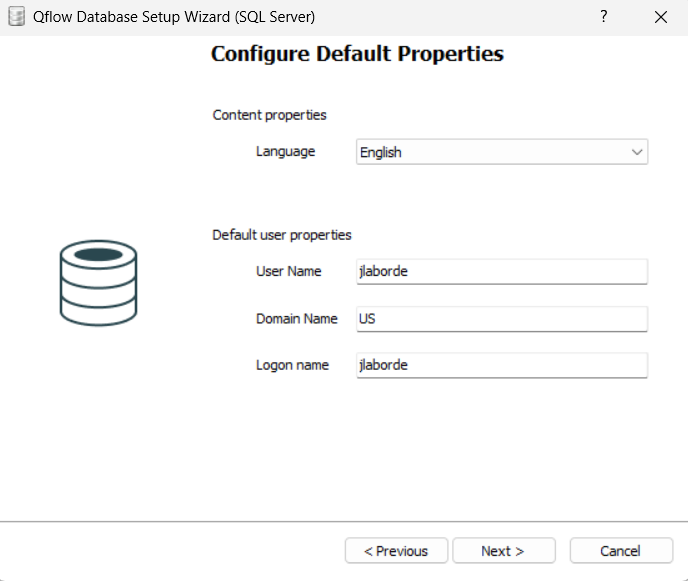Focus the Logon name input field
Viewport: 688px width, 581px height.
(502, 365)
